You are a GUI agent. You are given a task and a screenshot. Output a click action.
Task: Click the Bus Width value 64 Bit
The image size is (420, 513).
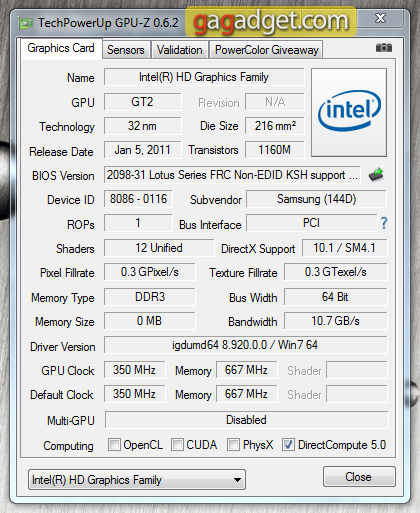point(336,297)
